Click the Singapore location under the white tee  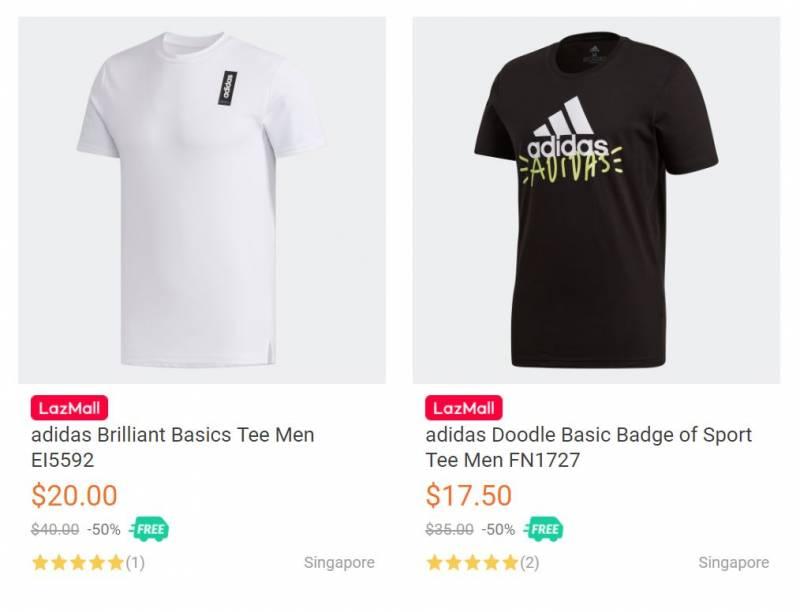click(339, 563)
